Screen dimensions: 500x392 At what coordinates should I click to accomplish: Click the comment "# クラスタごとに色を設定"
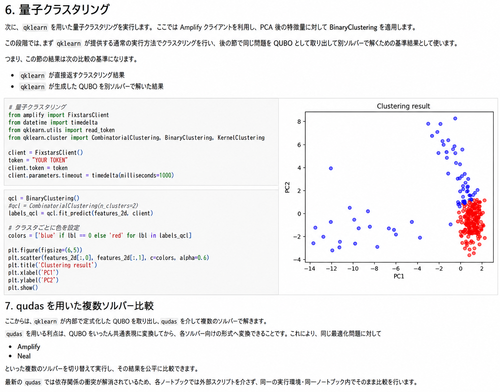tap(44, 228)
